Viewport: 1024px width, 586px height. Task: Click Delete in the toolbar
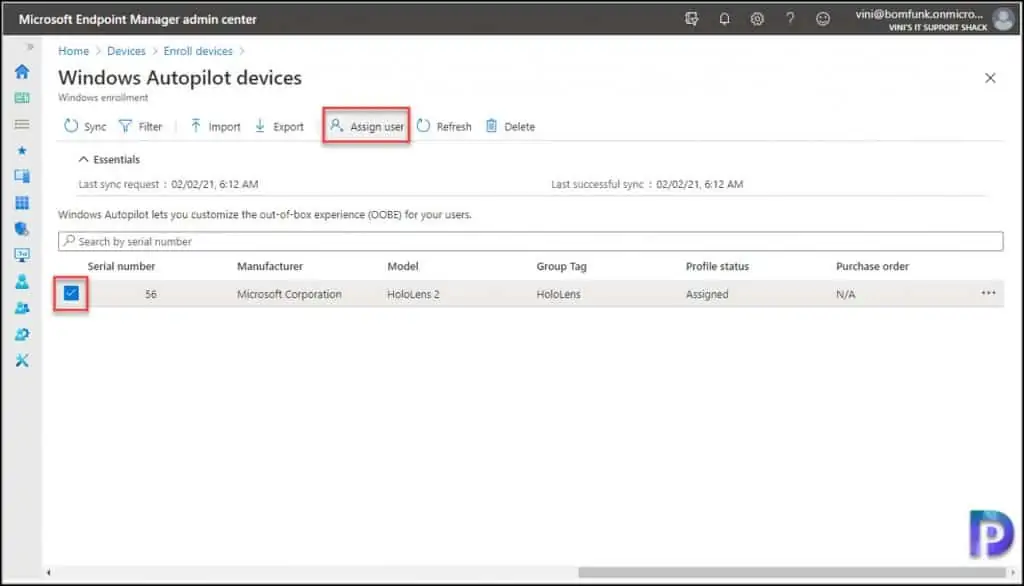[510, 126]
